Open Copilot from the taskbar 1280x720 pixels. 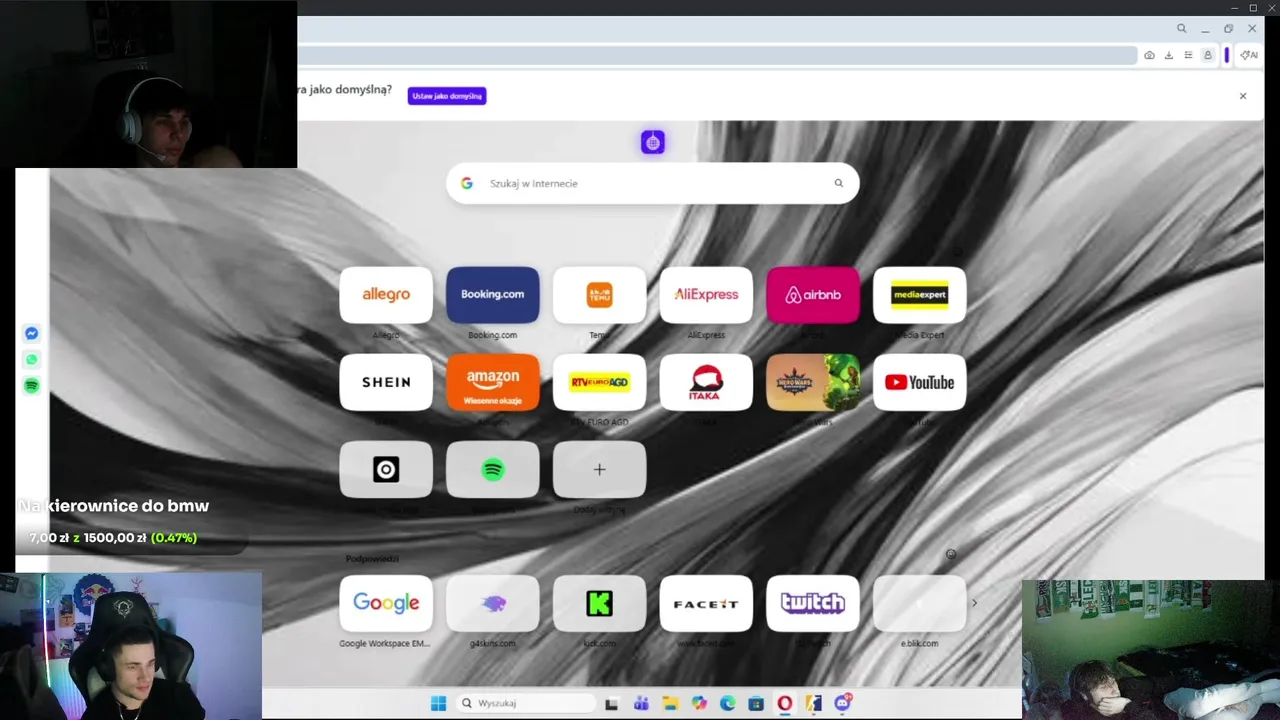[x=699, y=704]
